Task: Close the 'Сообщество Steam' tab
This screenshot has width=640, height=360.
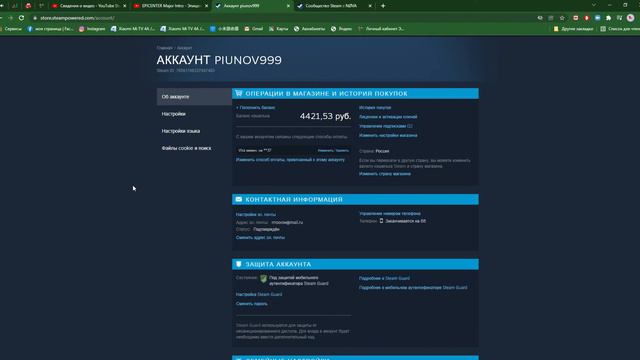Action: [x=370, y=6]
